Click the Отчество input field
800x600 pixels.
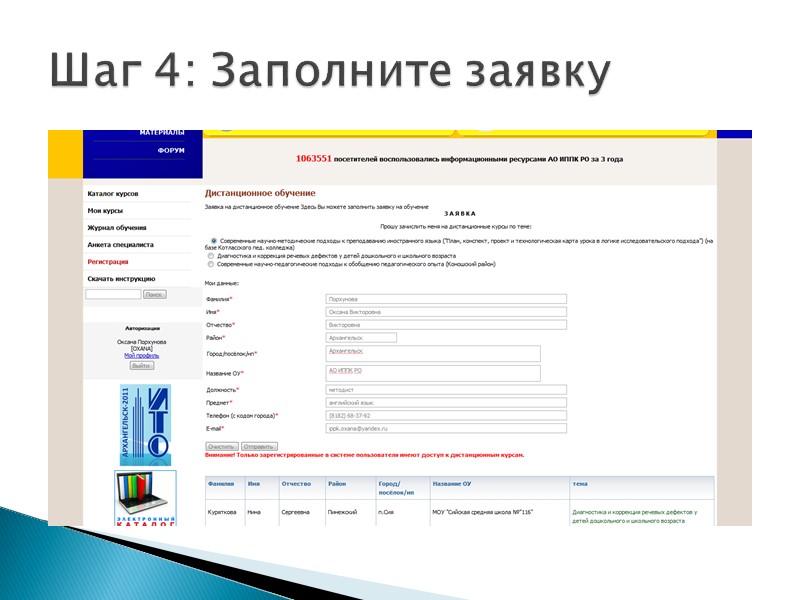point(446,325)
